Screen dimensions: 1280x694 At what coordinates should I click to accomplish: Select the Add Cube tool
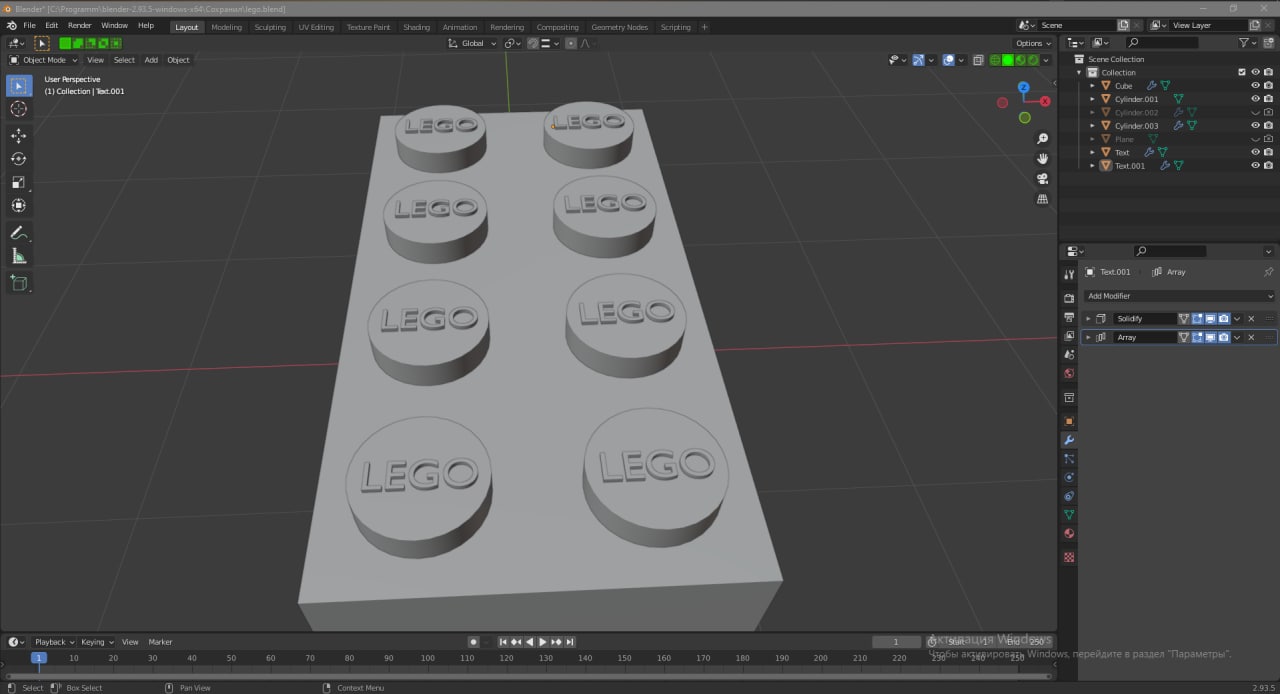click(x=19, y=283)
